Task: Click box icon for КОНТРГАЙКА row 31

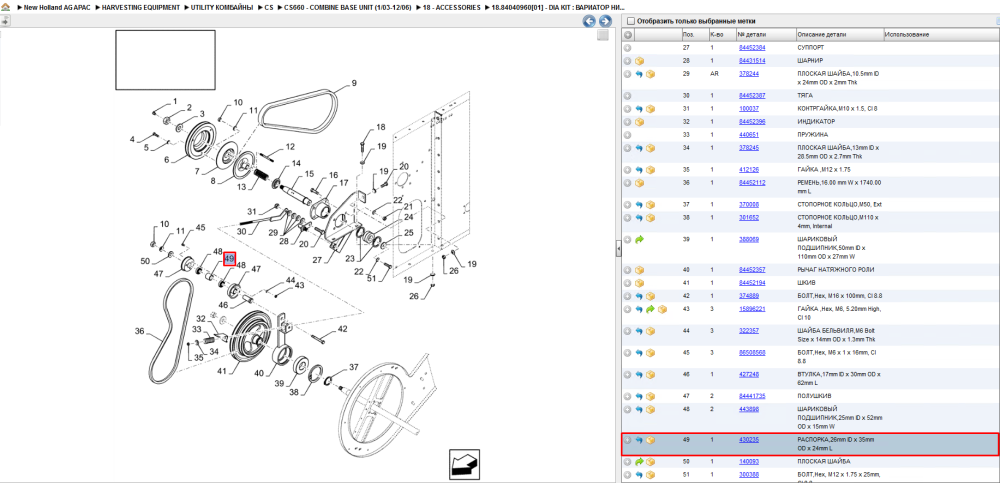Action: point(651,108)
